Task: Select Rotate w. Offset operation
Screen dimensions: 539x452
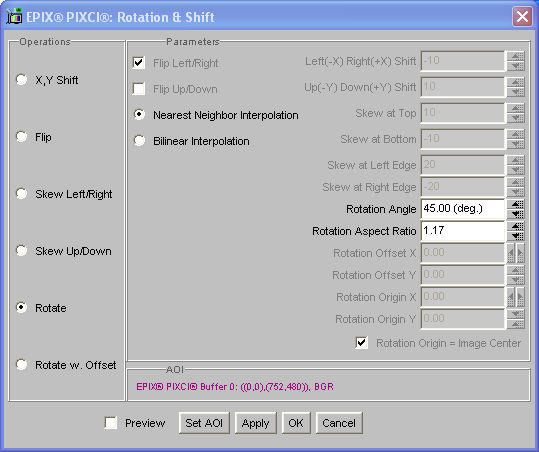Action: tap(22, 365)
